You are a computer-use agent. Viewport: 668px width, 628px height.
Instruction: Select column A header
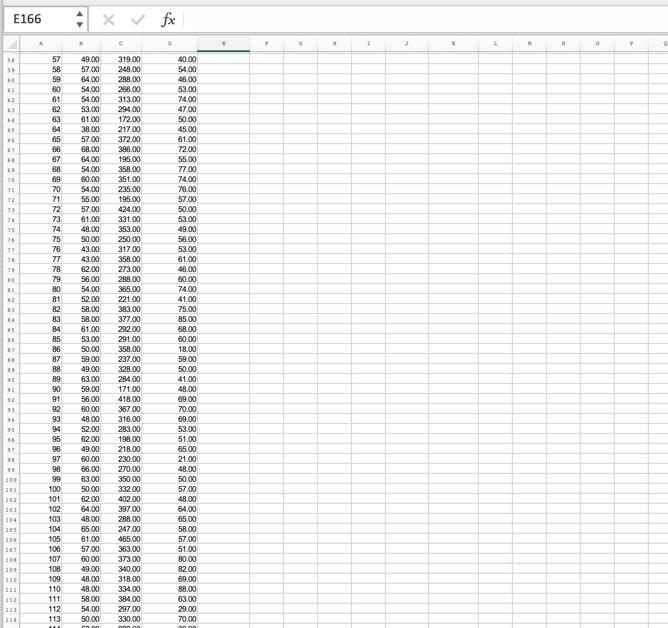[41, 44]
